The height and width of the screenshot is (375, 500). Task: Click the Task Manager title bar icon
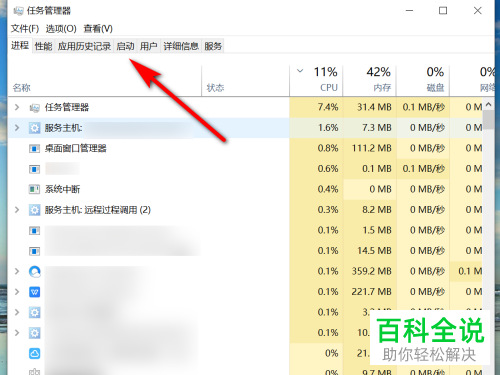pyautogui.click(x=18, y=11)
